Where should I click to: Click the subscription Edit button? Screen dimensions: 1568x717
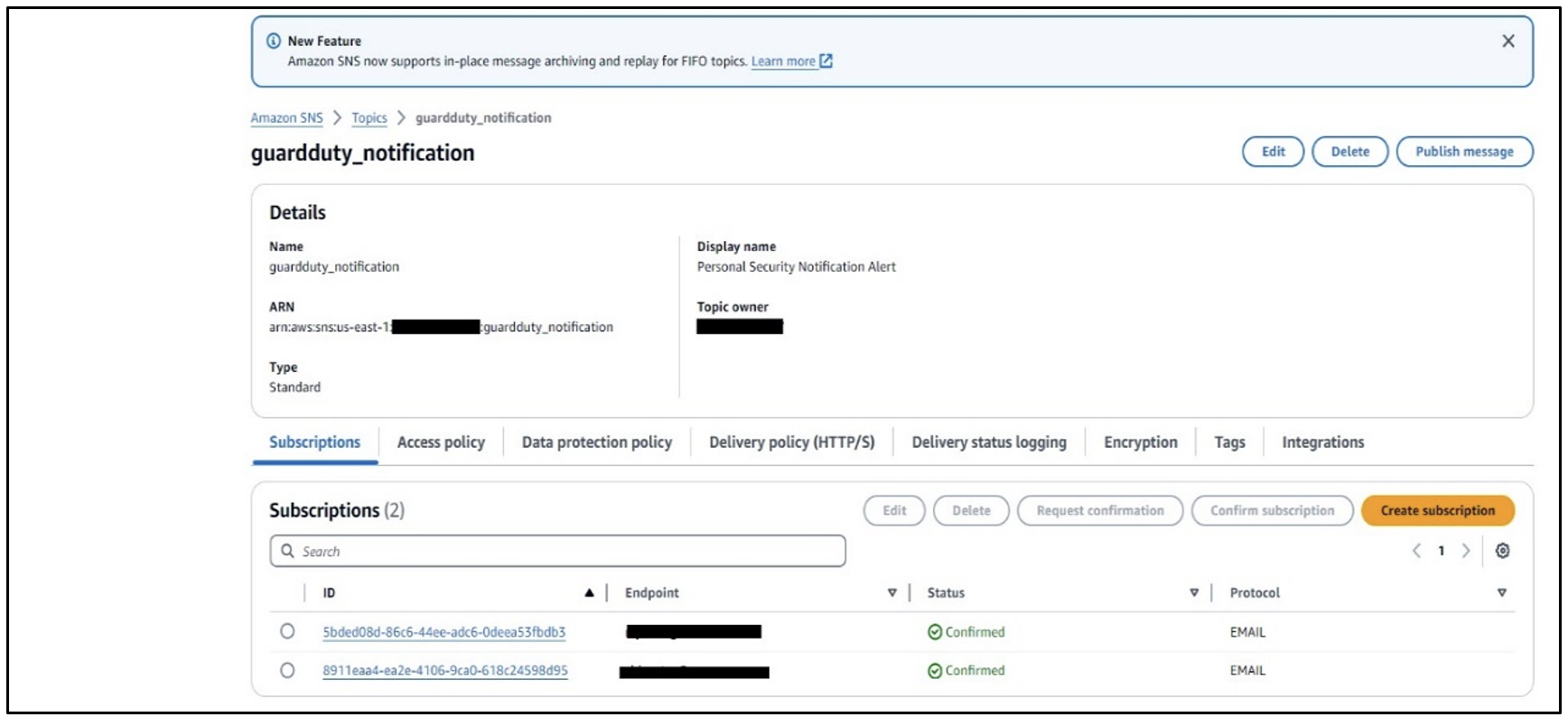(x=894, y=511)
